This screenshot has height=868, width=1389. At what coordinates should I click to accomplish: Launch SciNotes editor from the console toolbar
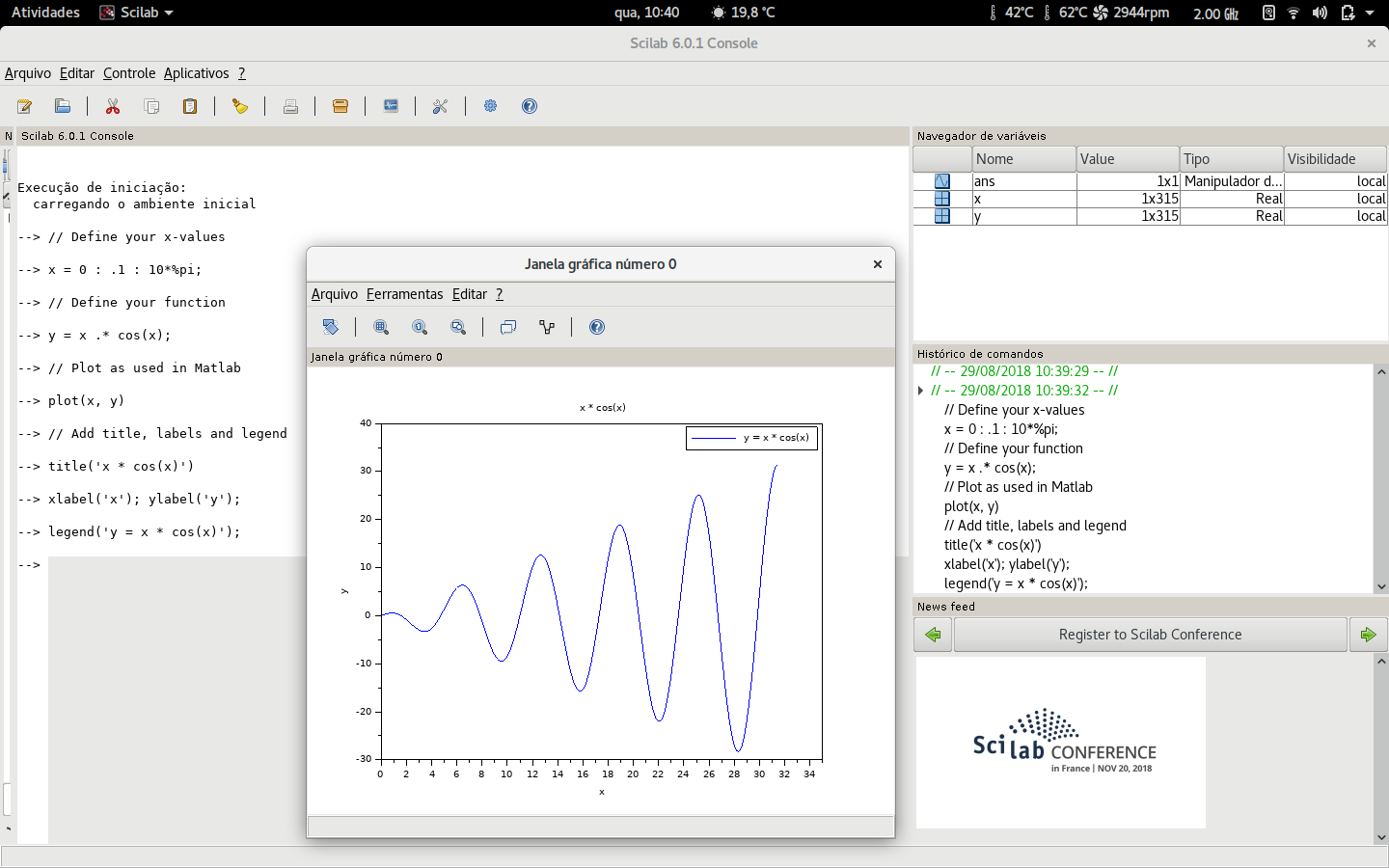tap(25, 106)
